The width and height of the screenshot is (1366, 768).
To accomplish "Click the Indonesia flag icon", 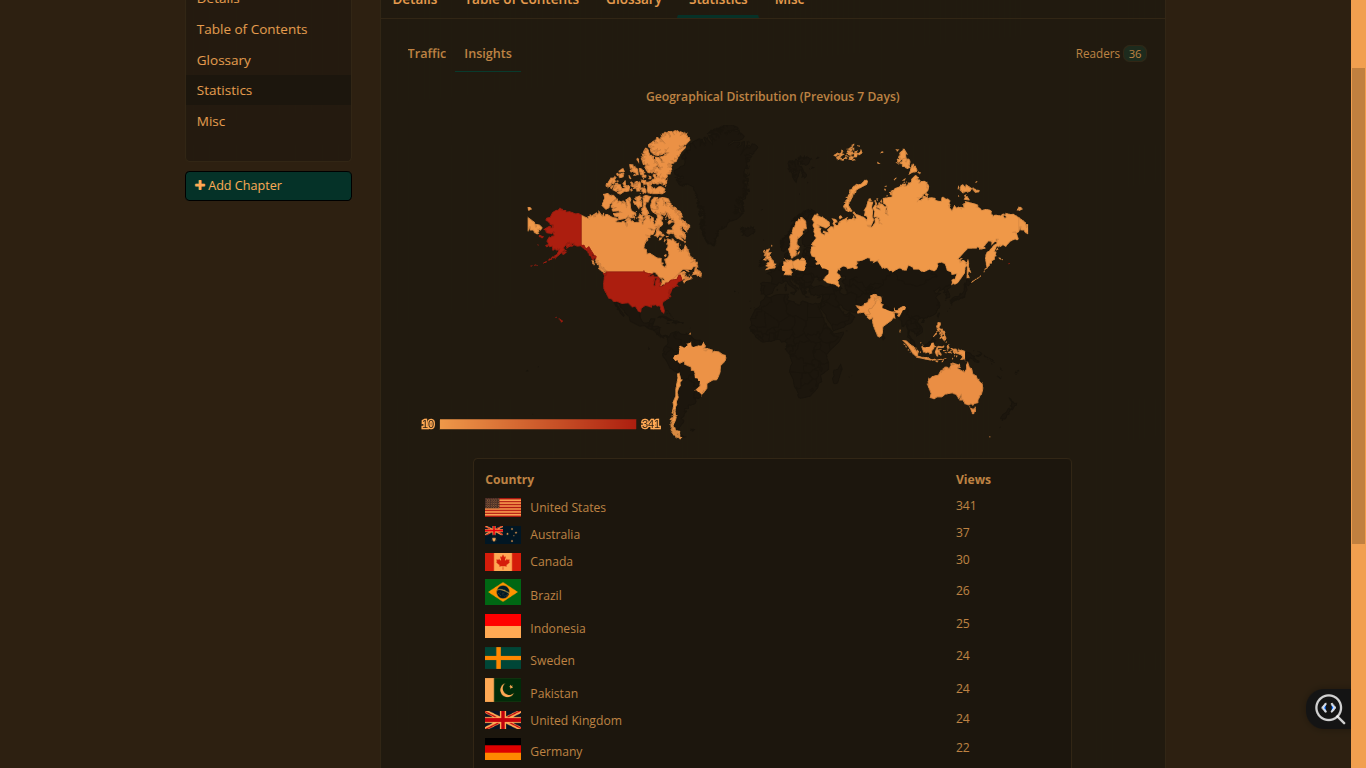I will [x=503, y=626].
